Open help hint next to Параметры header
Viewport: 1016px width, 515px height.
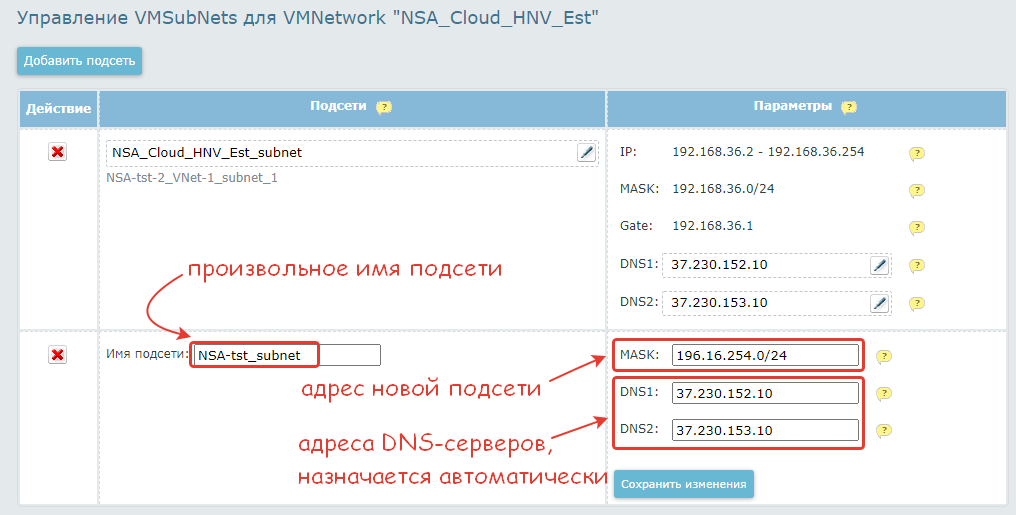pos(849,108)
